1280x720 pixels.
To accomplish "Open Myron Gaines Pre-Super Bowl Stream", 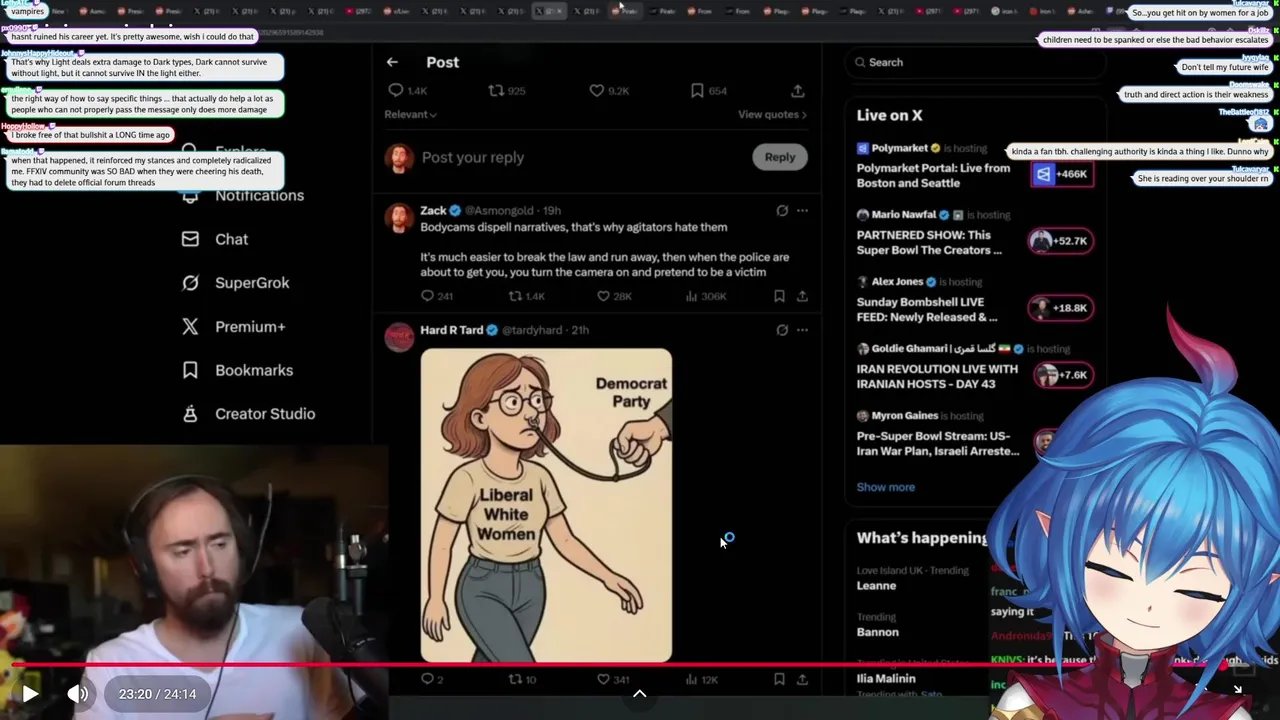I will click(938, 443).
